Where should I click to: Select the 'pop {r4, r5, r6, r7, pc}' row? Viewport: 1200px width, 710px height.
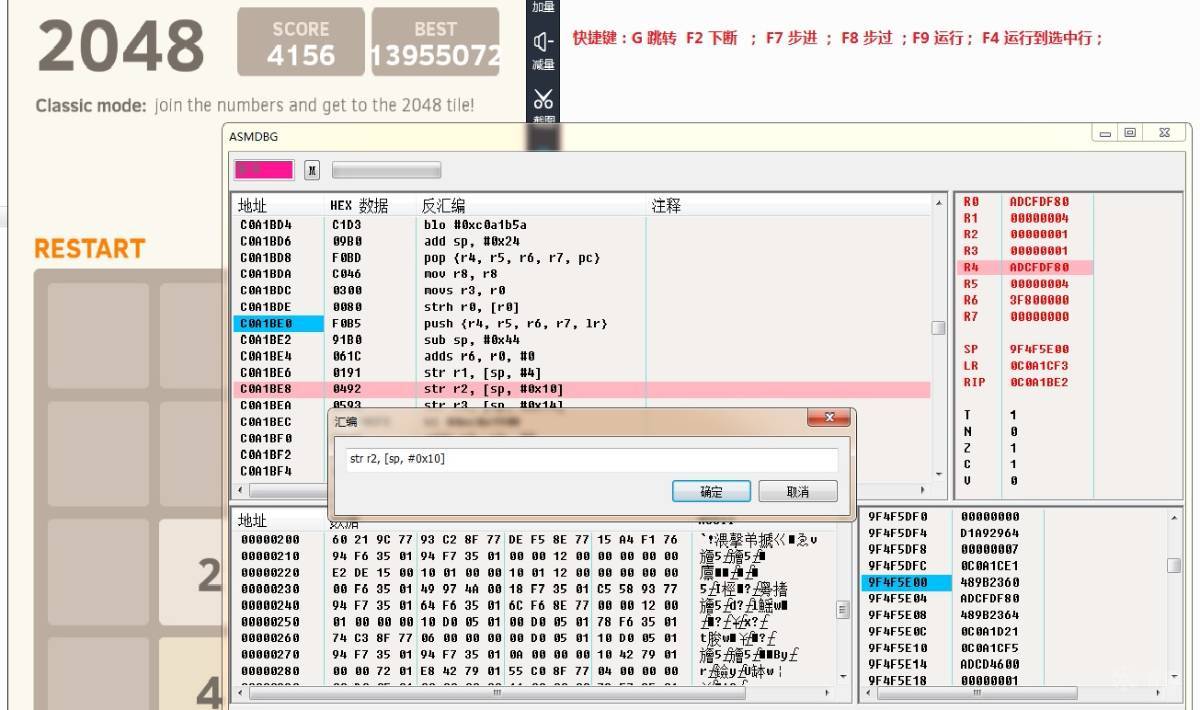pos(582,258)
